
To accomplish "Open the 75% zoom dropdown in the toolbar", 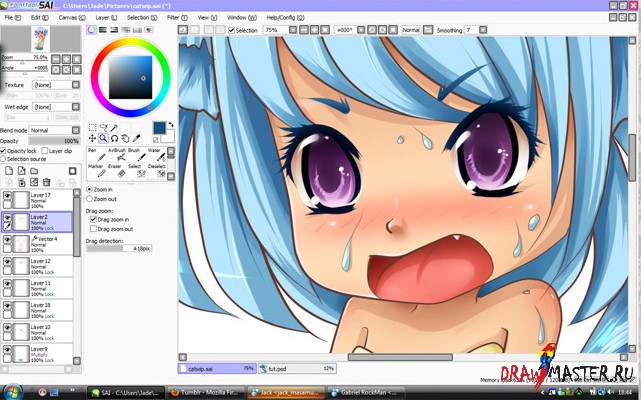I will pyautogui.click(x=293, y=30).
